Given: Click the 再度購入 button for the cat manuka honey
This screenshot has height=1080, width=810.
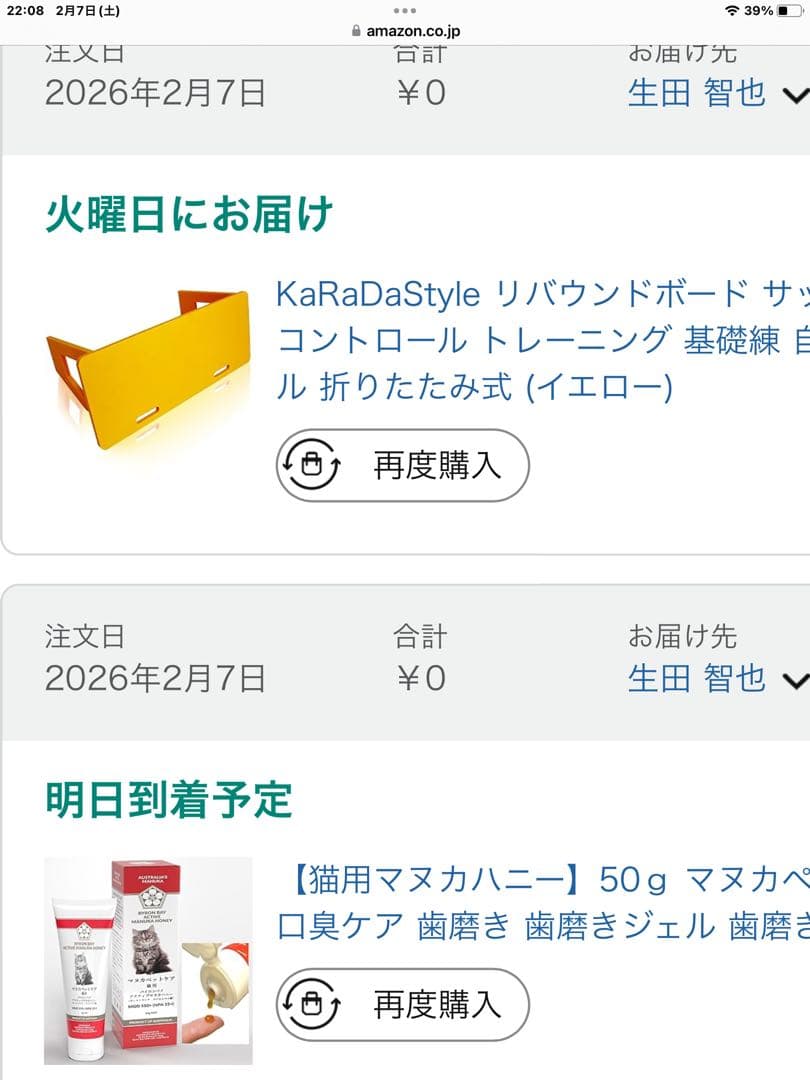Looking at the screenshot, I should coord(403,1004).
